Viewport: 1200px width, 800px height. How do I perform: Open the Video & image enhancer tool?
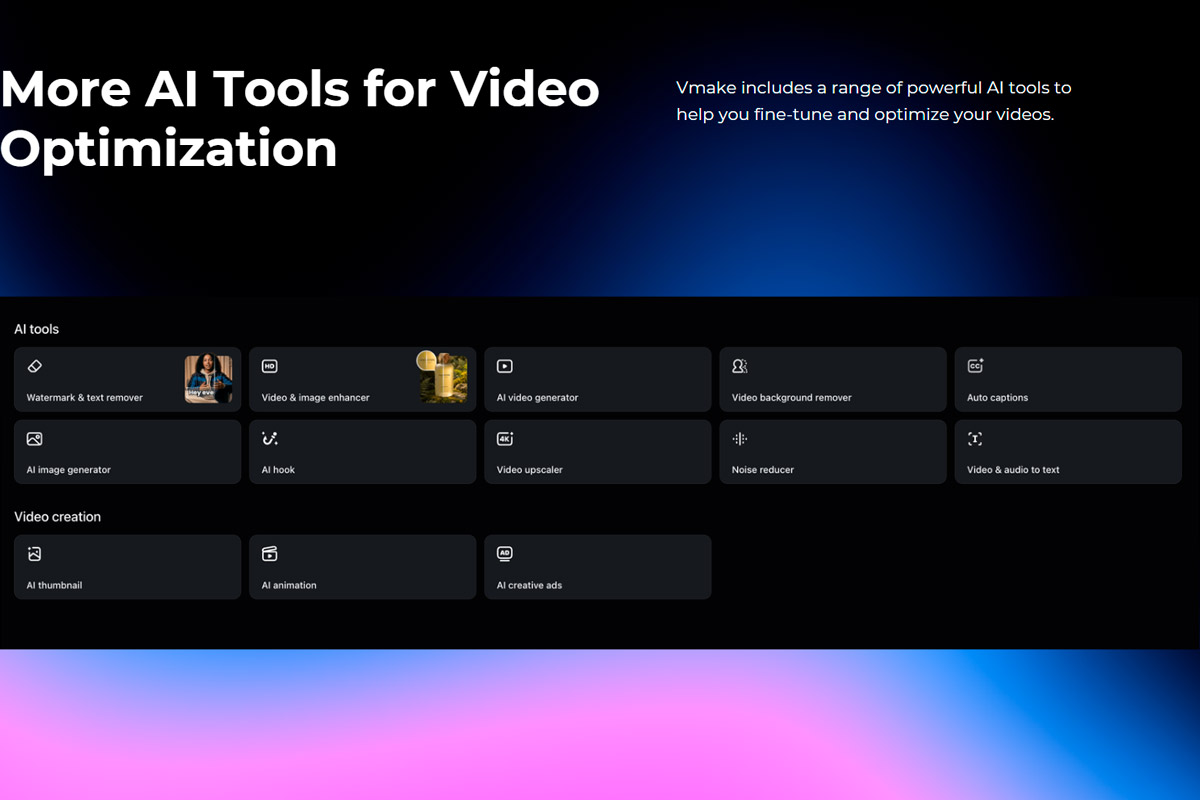pos(362,379)
